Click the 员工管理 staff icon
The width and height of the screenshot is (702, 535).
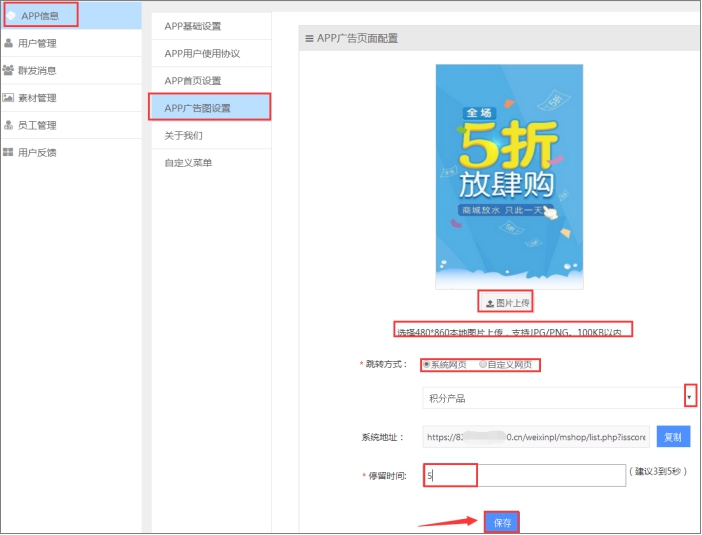pos(8,125)
